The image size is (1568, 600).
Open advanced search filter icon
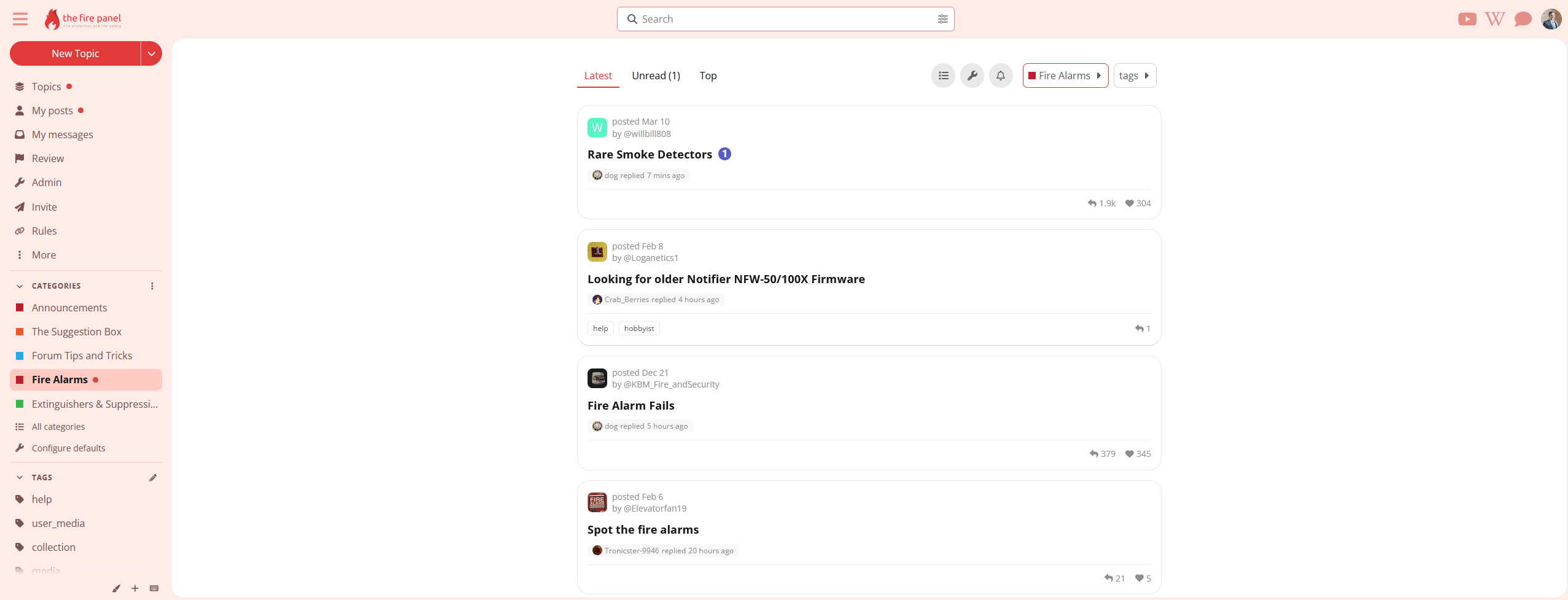(942, 19)
